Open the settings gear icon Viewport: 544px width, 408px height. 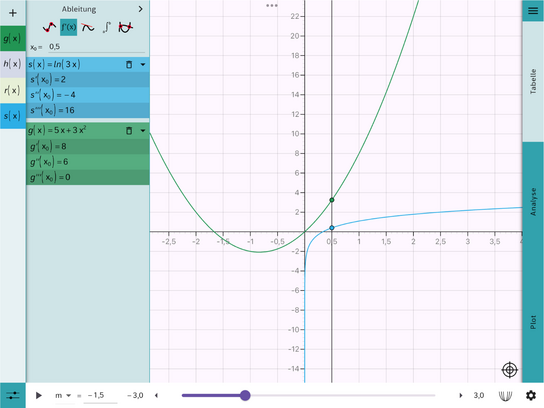(531, 395)
